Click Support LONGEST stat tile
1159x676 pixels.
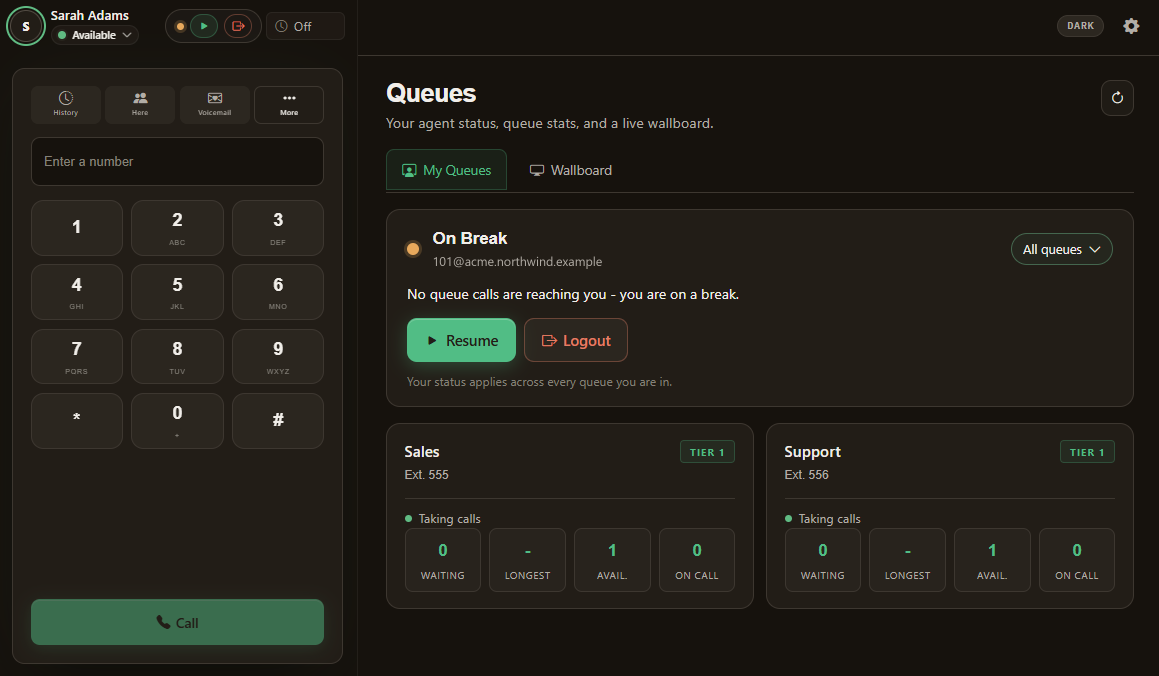908,560
